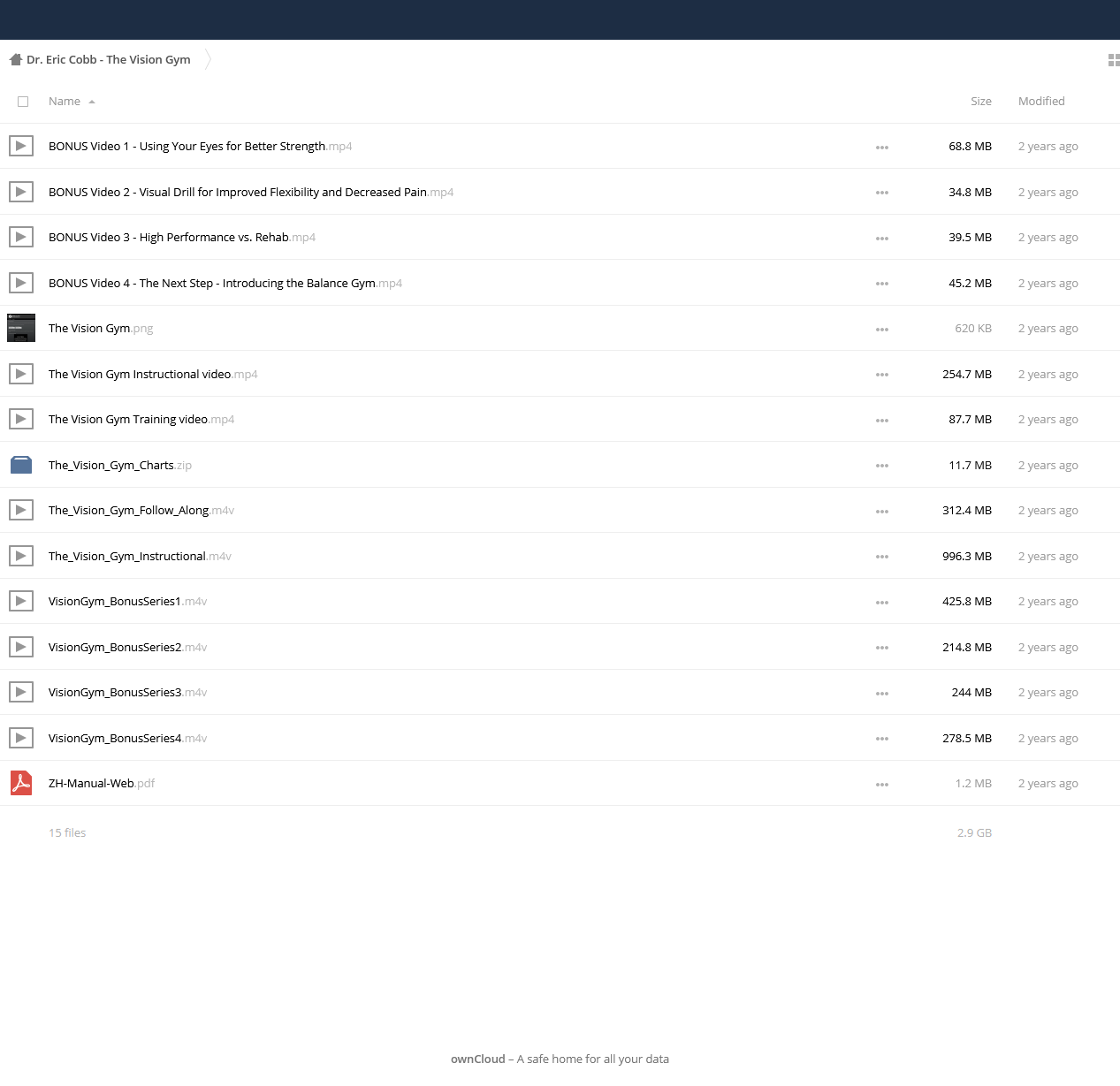This screenshot has width=1120, height=1086.
Task: Open actions menu for BONUS Video 4
Action: click(x=882, y=284)
